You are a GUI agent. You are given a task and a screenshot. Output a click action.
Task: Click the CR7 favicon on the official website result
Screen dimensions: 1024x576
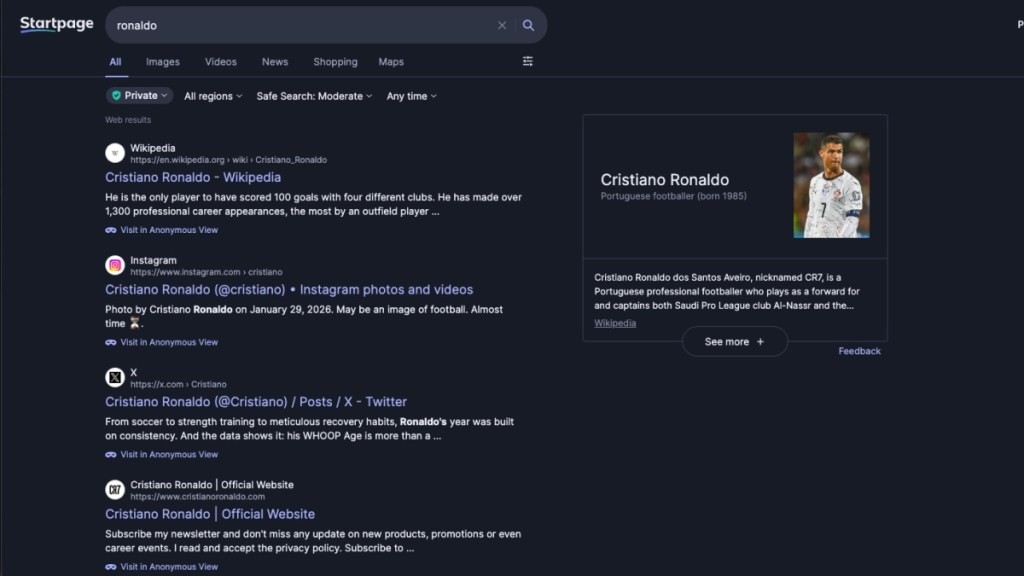click(115, 489)
